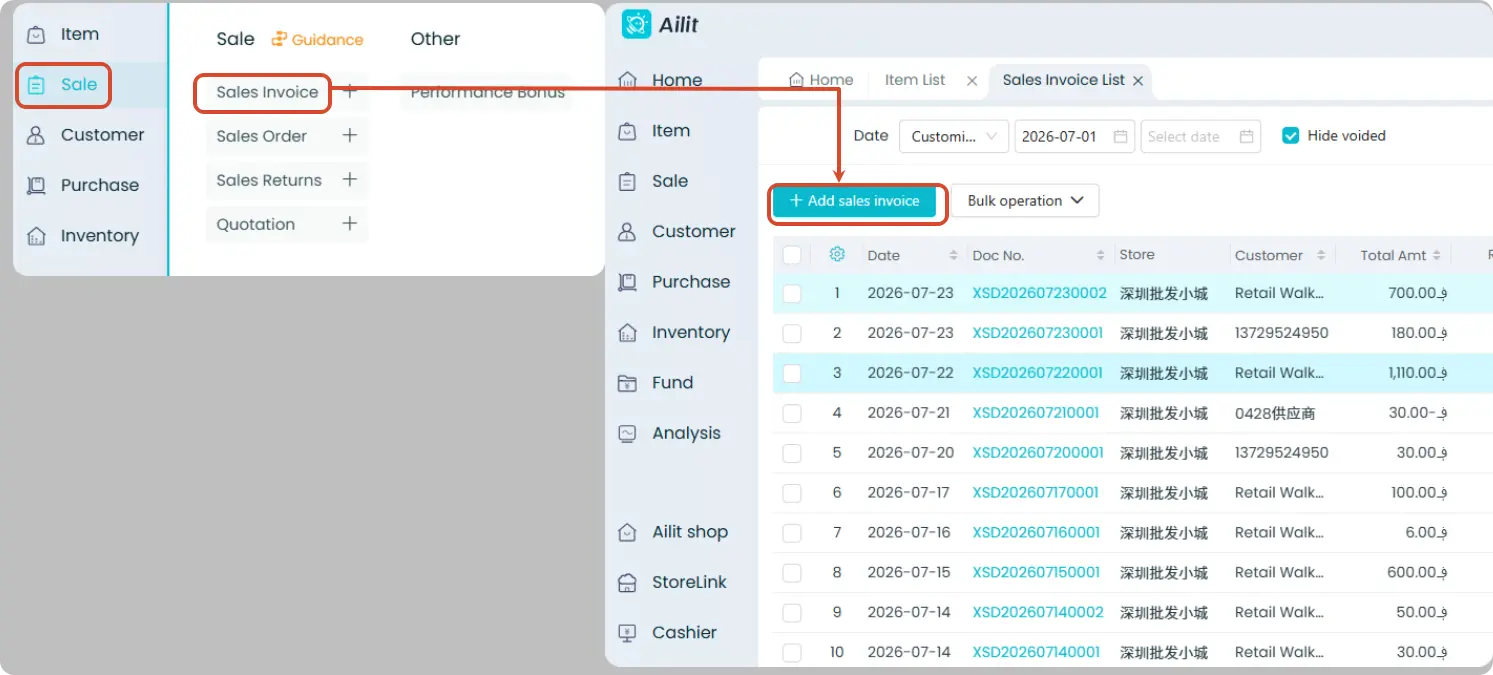Click the plus icon beside Quotation
Screen dimensions: 1493x675
coord(350,223)
